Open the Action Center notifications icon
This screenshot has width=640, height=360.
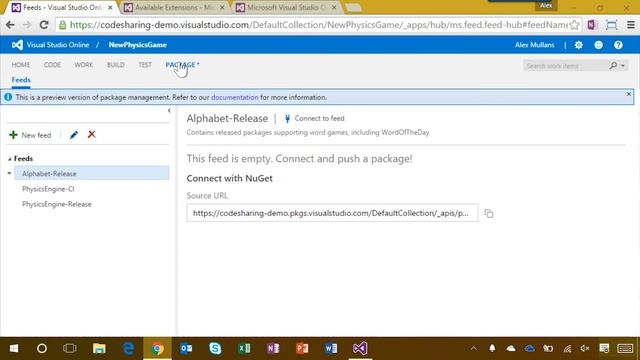coord(604,348)
